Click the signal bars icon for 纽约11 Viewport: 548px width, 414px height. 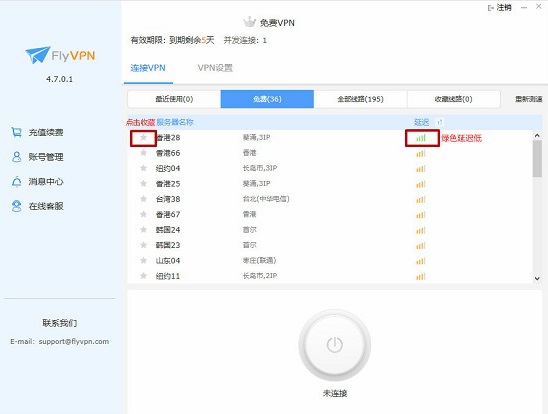pyautogui.click(x=421, y=276)
